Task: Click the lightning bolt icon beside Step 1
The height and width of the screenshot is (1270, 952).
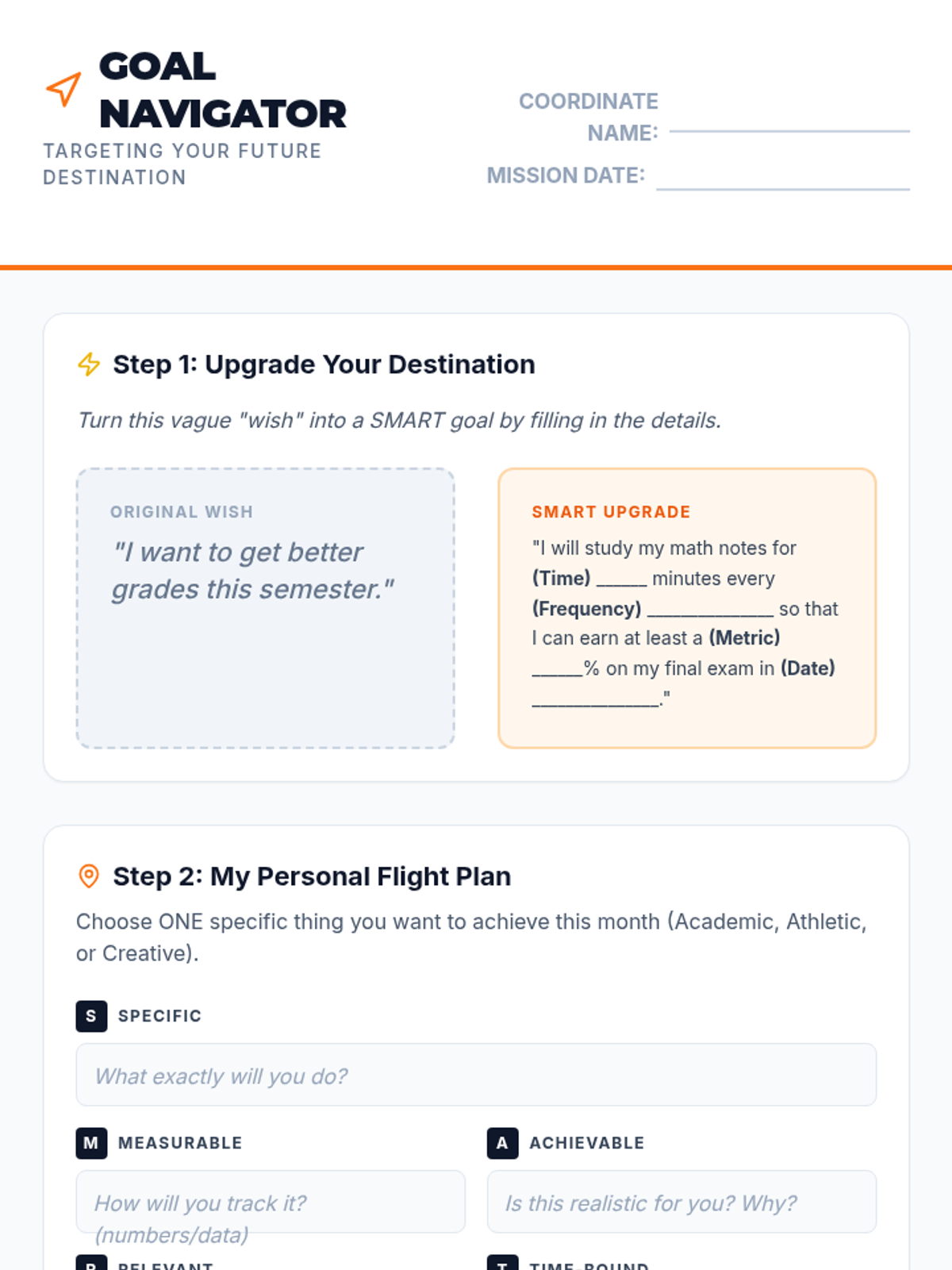Action: [x=89, y=364]
